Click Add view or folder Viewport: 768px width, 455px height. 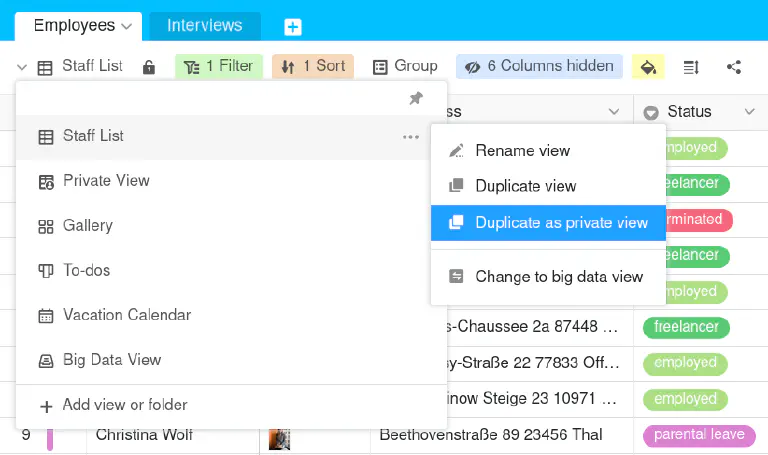tap(125, 405)
